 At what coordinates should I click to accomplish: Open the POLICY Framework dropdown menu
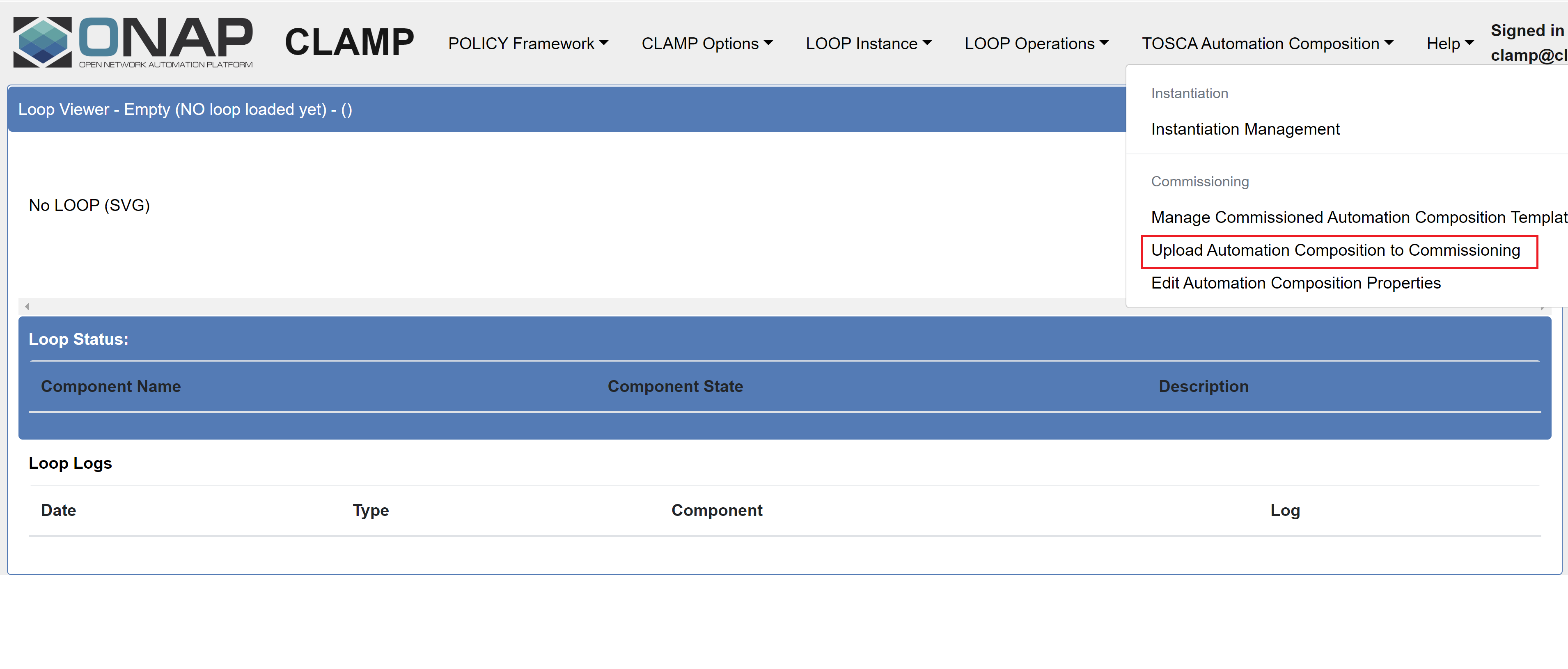coord(528,44)
